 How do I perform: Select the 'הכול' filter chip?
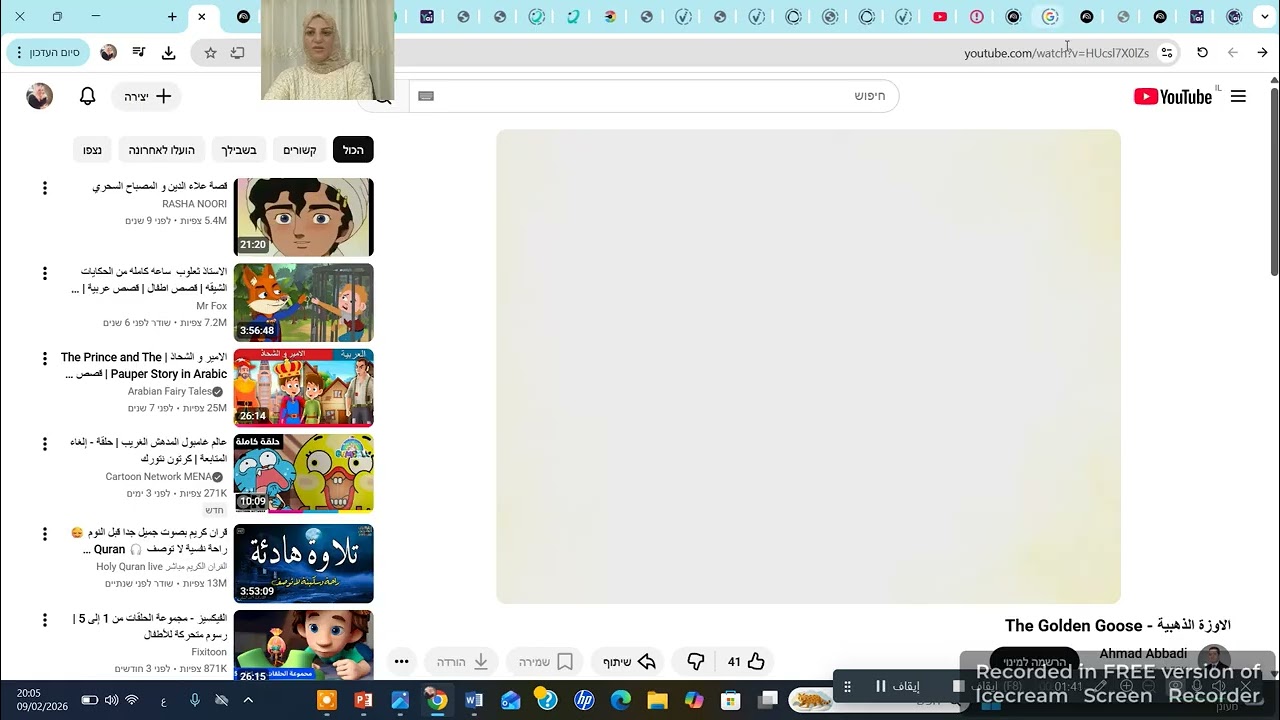click(x=353, y=150)
